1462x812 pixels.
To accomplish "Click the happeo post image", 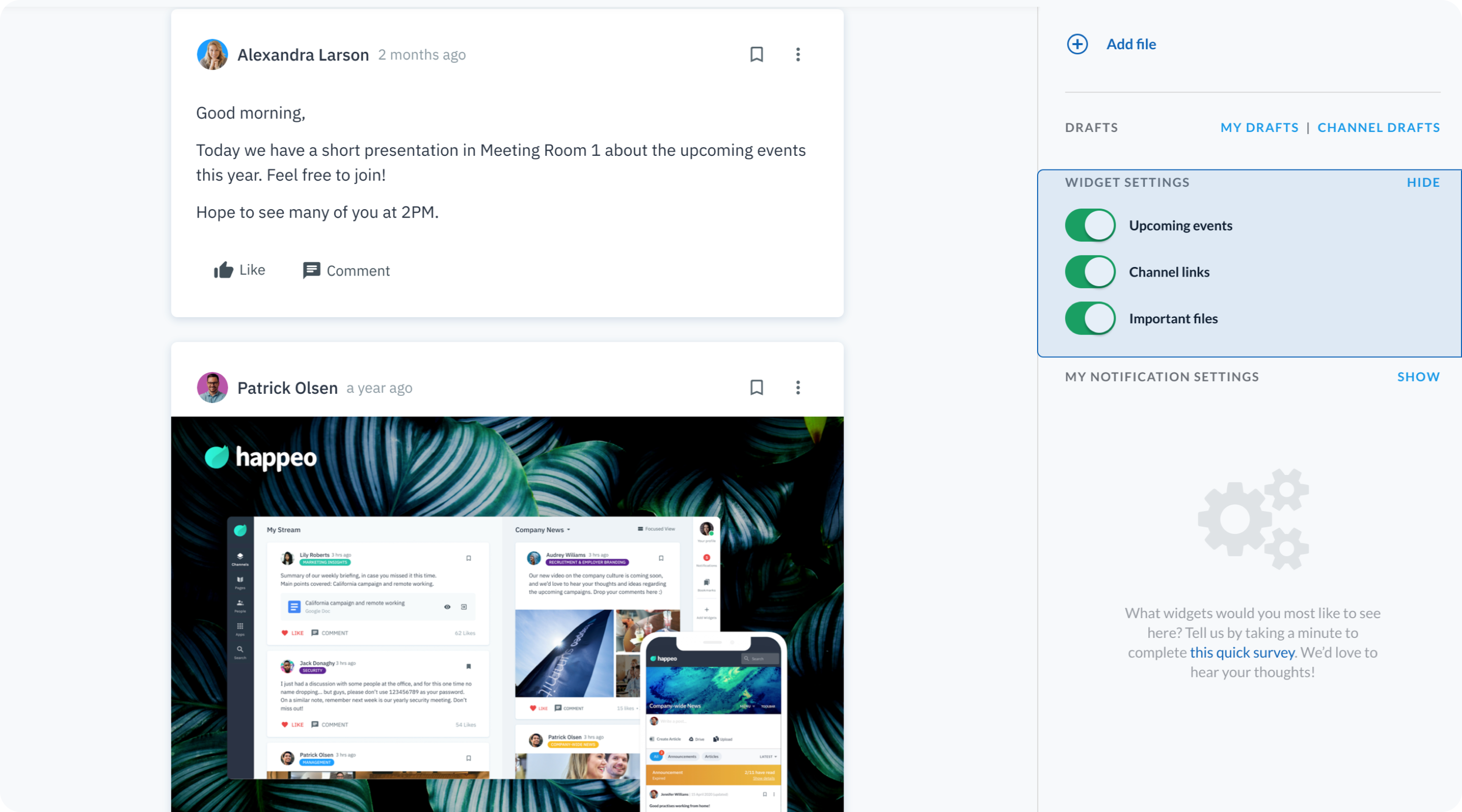I will coord(508,614).
